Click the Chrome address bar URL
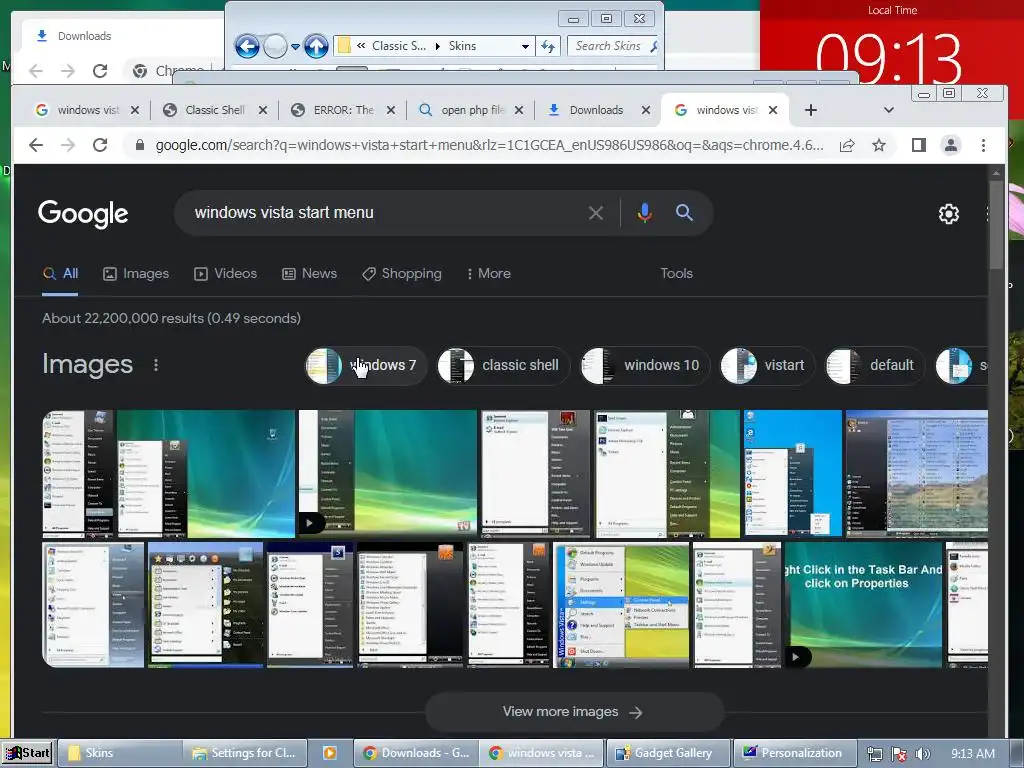The image size is (1024, 768). click(x=489, y=145)
